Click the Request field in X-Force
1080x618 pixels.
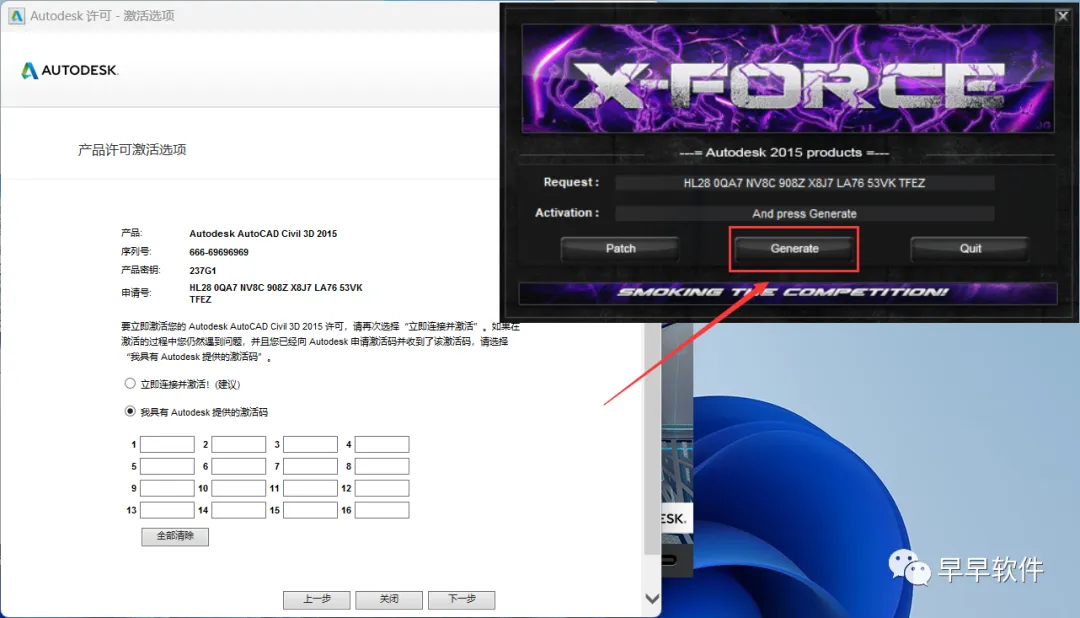tap(804, 183)
